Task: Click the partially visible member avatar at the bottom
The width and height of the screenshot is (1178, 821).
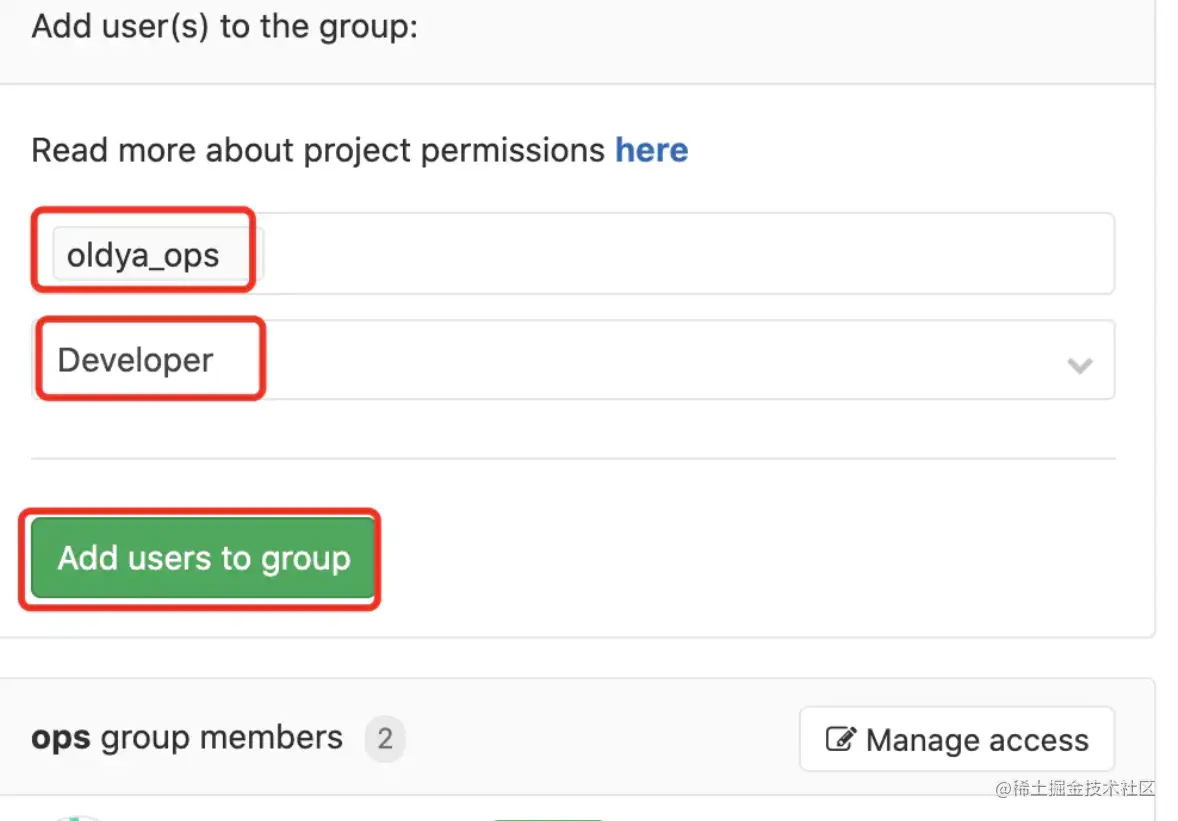Action: tap(75, 818)
